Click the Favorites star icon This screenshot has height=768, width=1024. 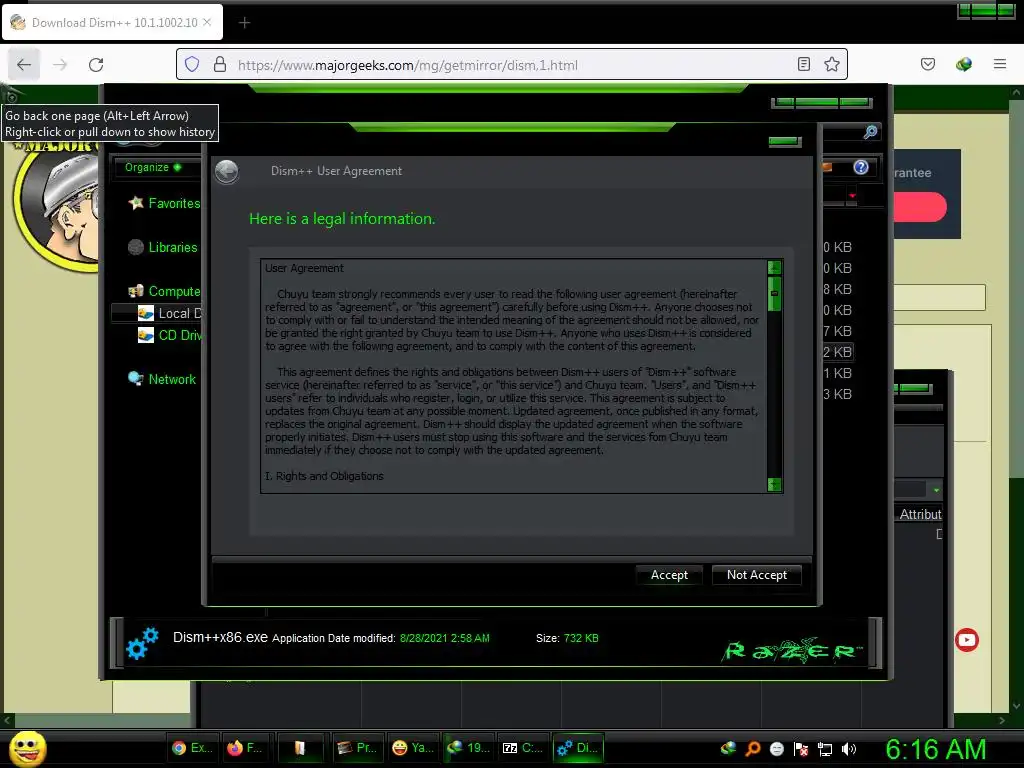point(136,203)
